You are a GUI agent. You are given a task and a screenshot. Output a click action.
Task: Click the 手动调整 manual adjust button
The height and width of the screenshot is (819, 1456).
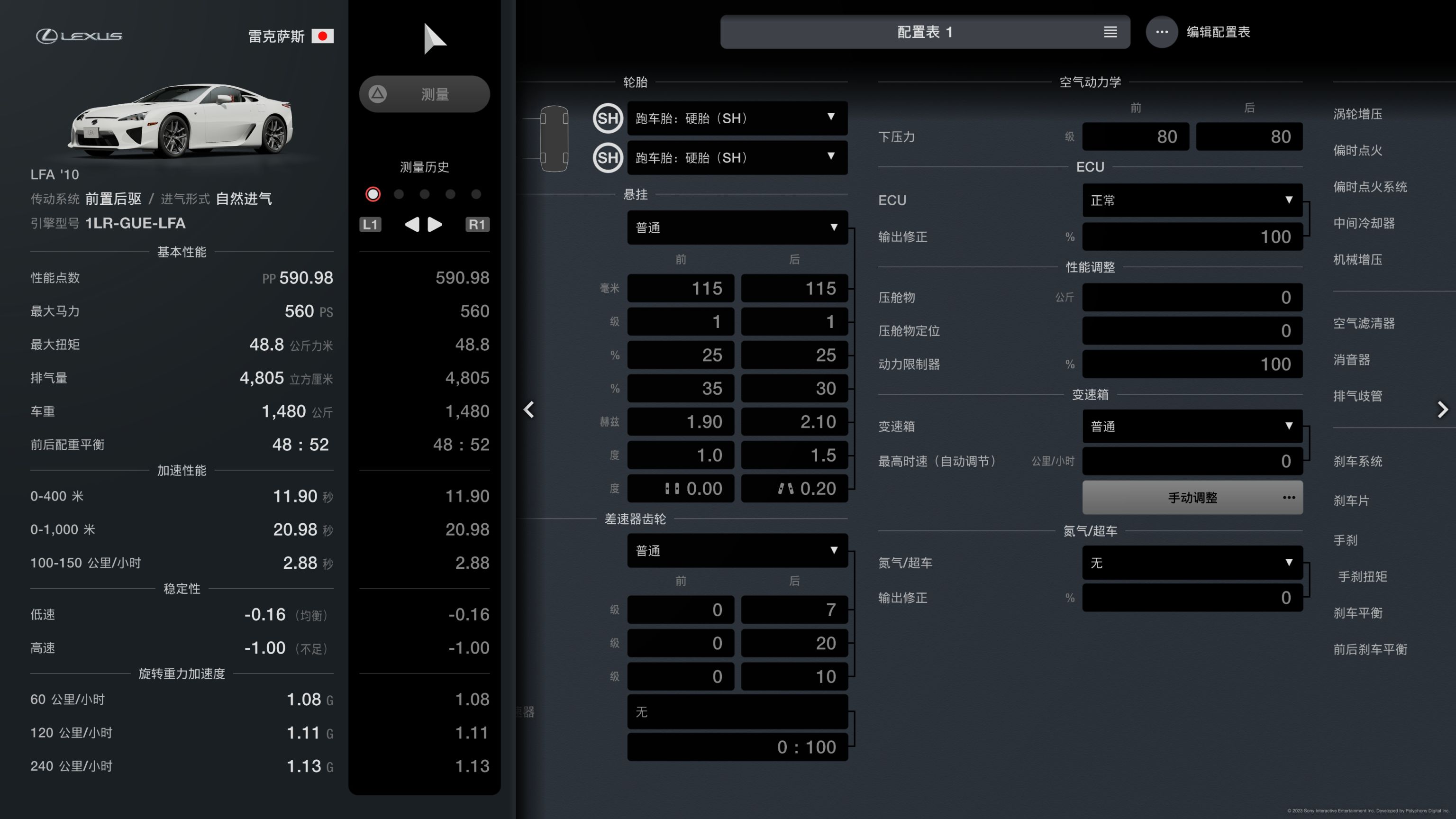[x=1192, y=497]
